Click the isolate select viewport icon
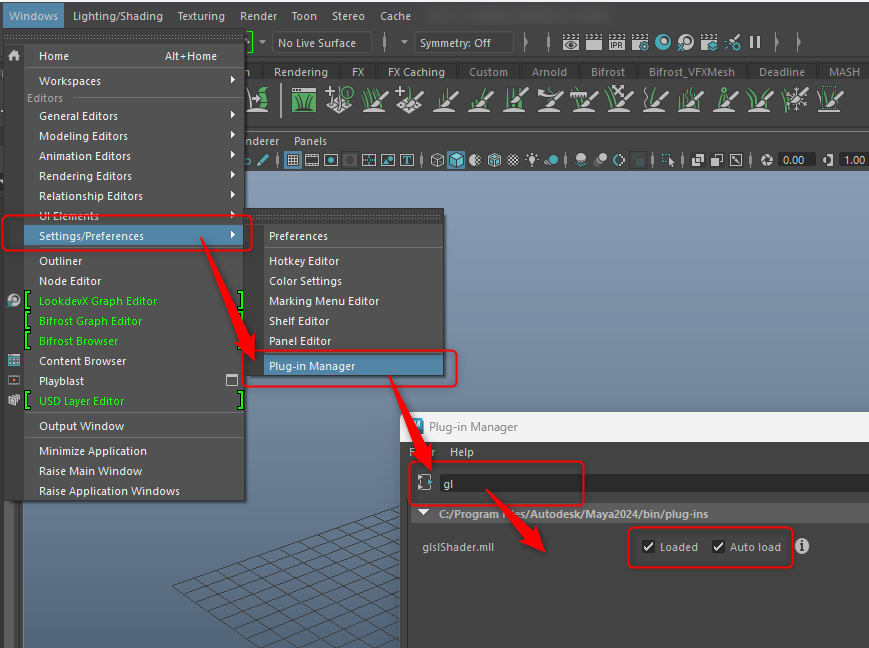869x648 pixels. (668, 160)
